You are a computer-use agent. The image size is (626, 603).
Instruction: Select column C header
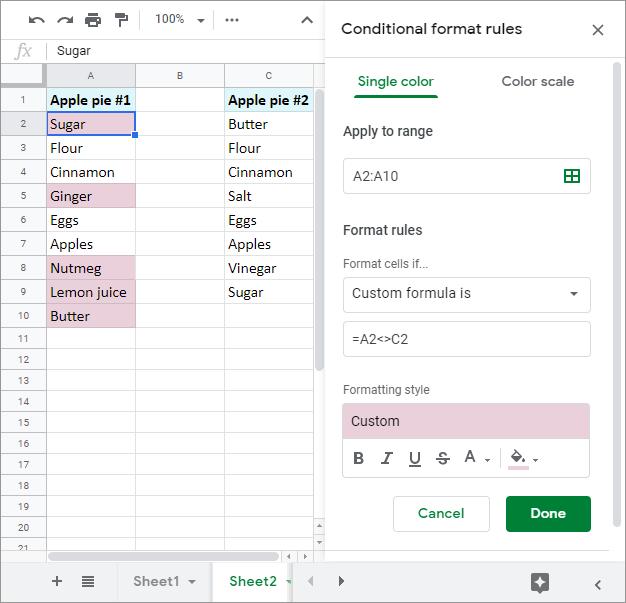269,75
